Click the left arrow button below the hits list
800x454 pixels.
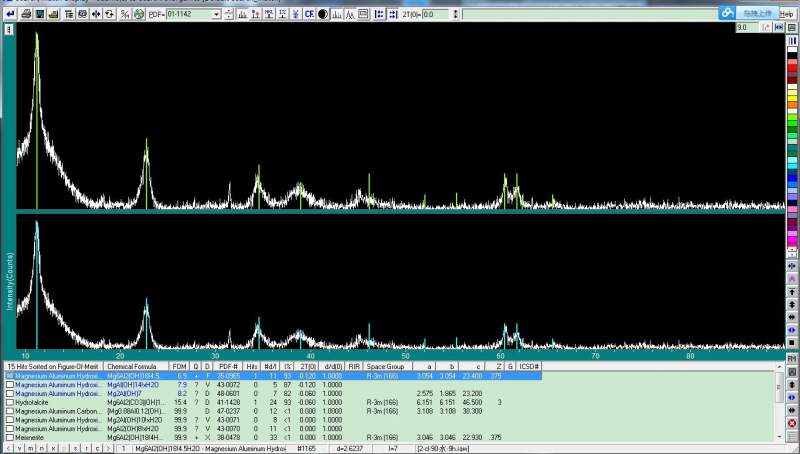(x=8, y=448)
